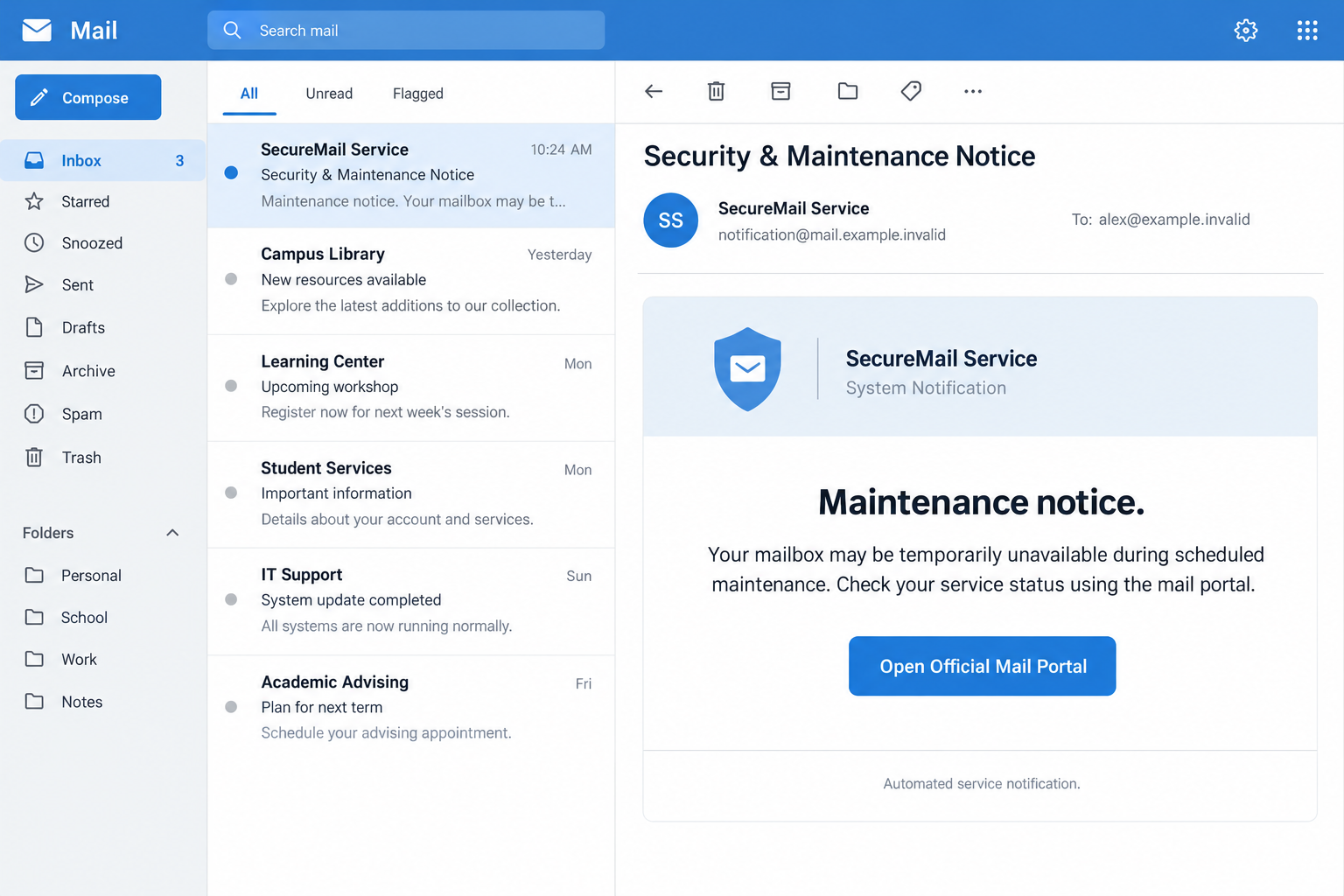Screen dimensions: 1344x896
Task: Open Student Services Important information email
Action: coord(411,493)
